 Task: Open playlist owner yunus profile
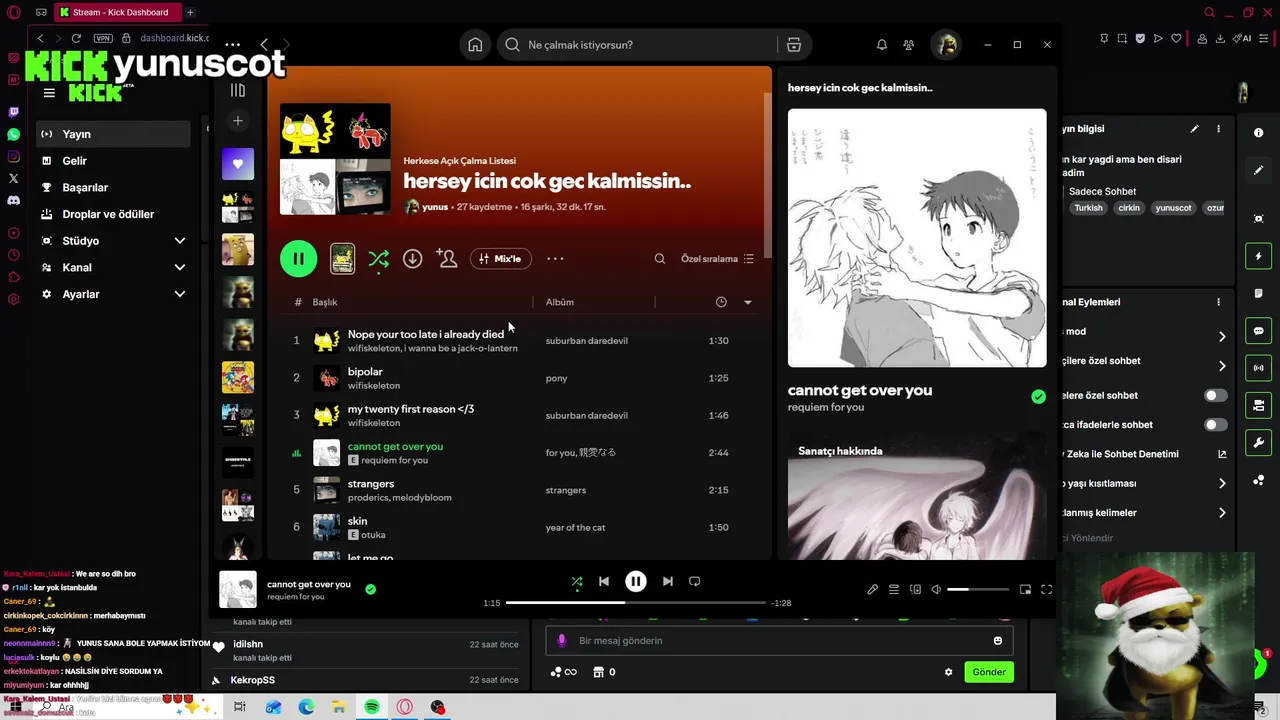pos(435,207)
